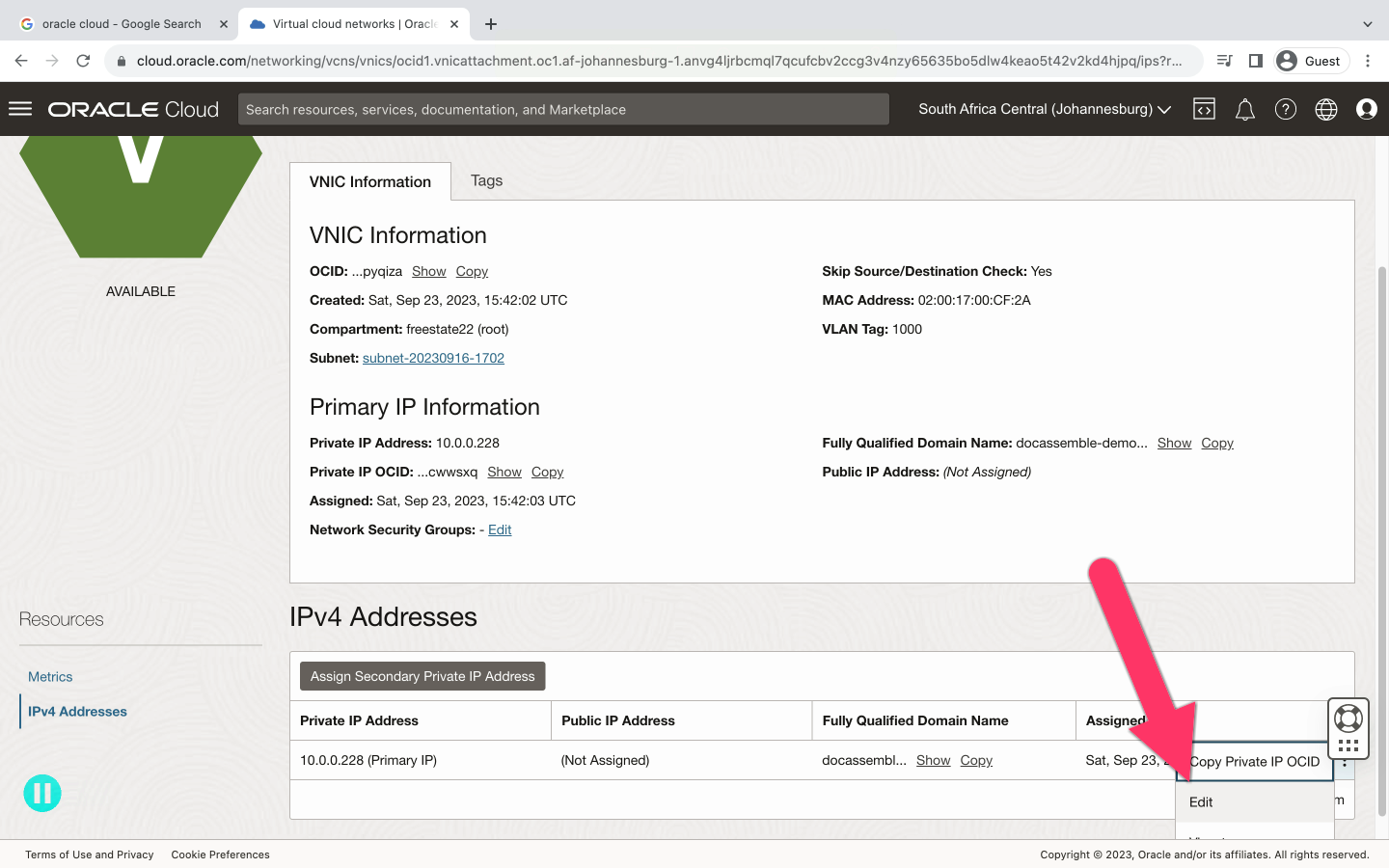
Task: Show the full VNIC OCID
Action: pyautogui.click(x=428, y=272)
